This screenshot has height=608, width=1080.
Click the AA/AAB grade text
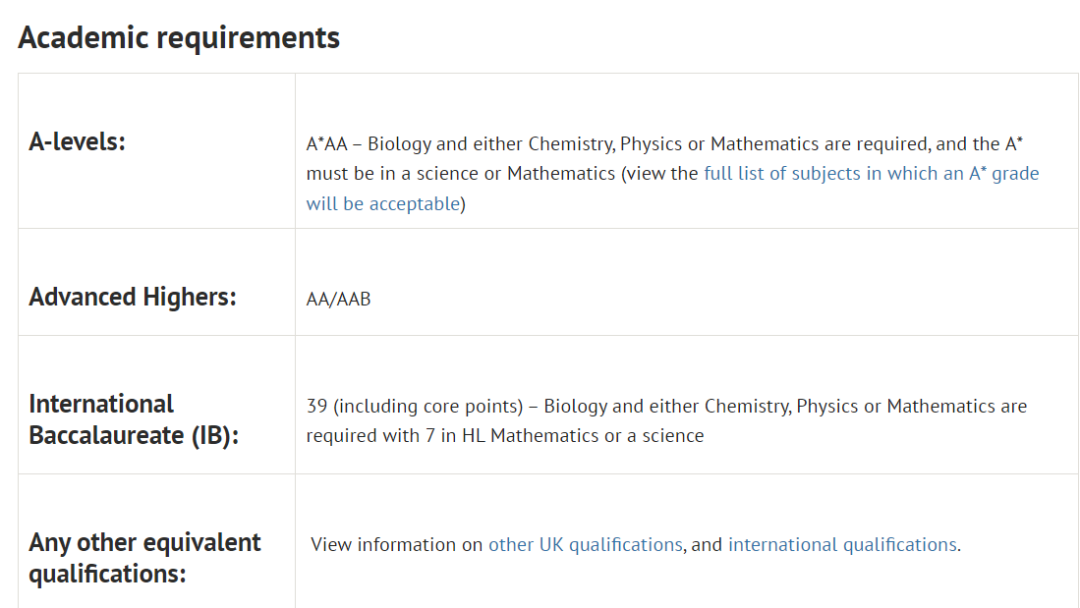338,300
